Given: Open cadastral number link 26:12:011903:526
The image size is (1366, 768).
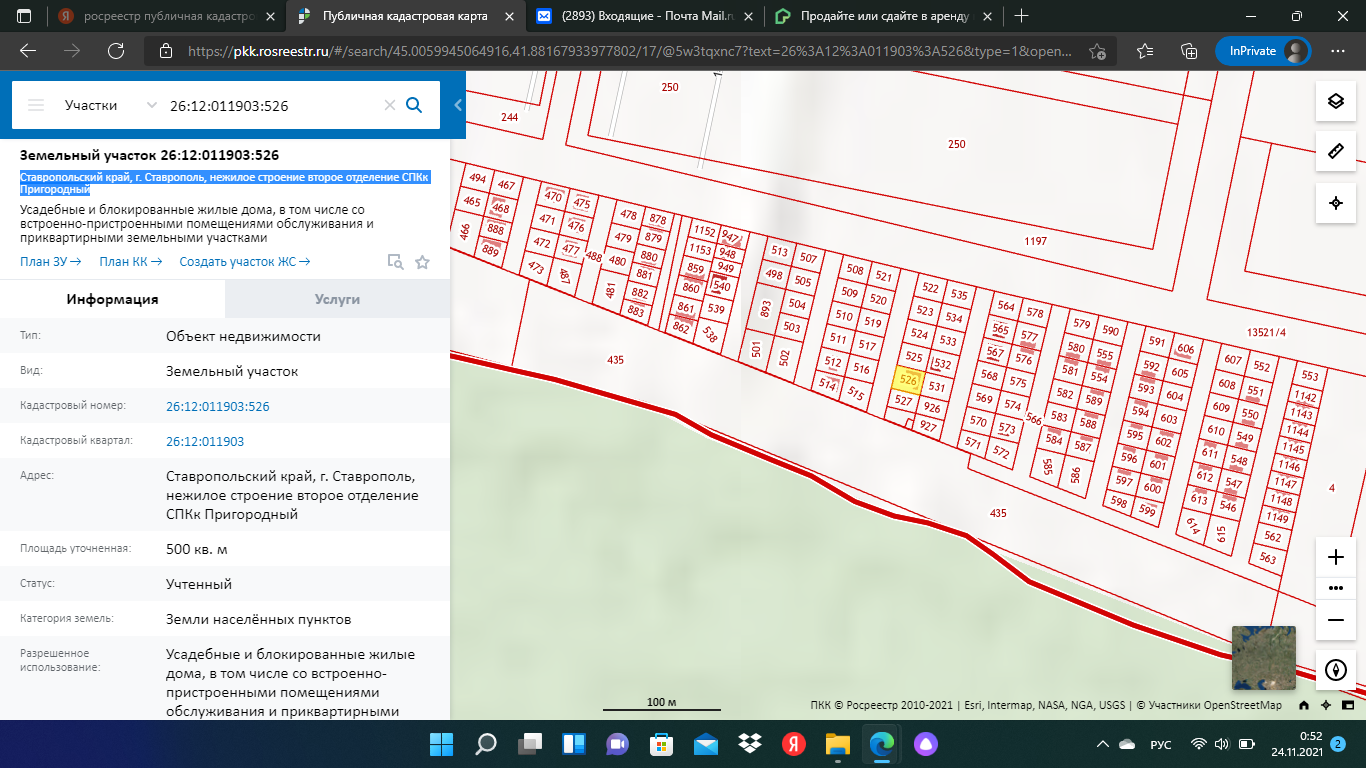Looking at the screenshot, I should [218, 406].
